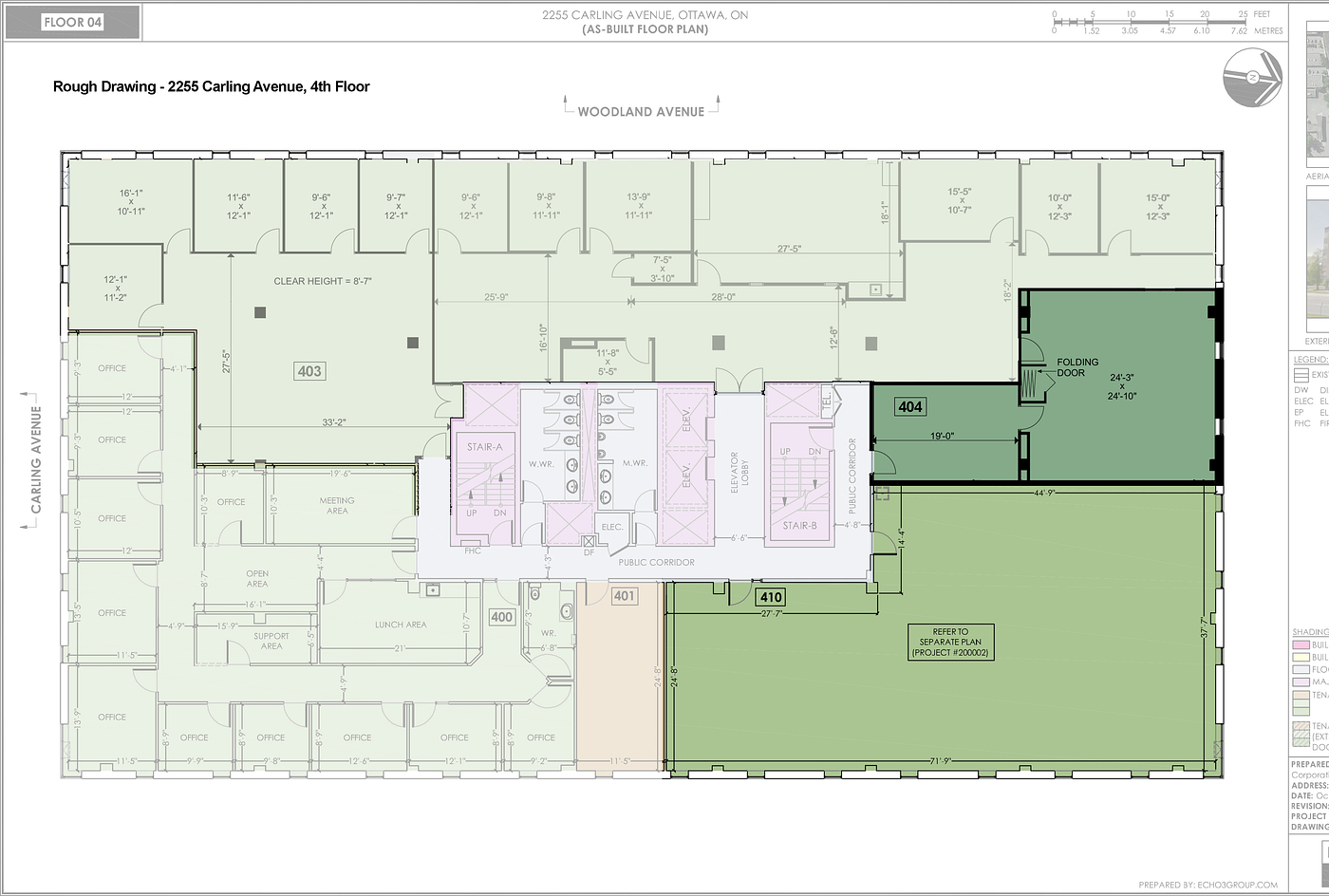Click the M.WR. washroom label
The image size is (1329, 896).
pyautogui.click(x=634, y=463)
